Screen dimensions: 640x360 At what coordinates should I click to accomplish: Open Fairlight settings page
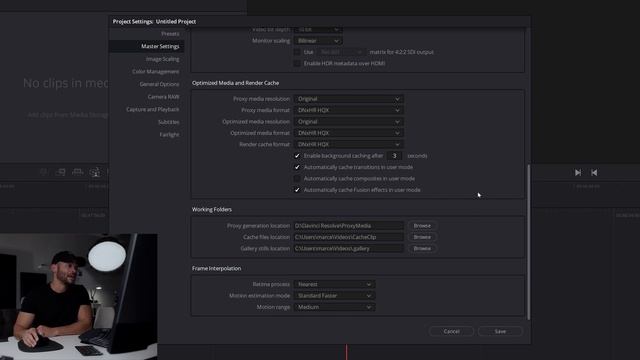click(169, 135)
